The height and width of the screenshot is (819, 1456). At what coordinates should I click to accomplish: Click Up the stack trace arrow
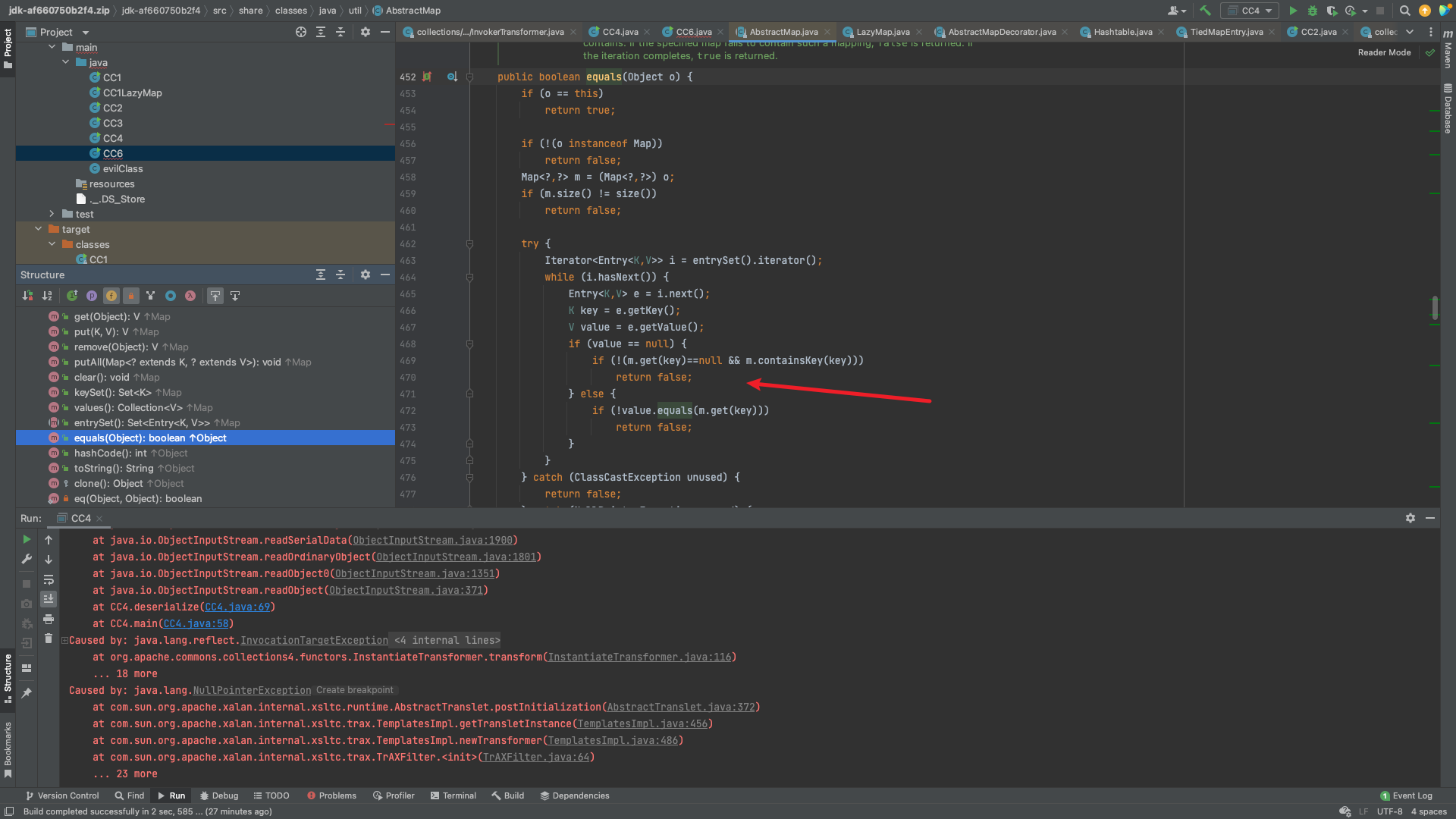coord(49,539)
